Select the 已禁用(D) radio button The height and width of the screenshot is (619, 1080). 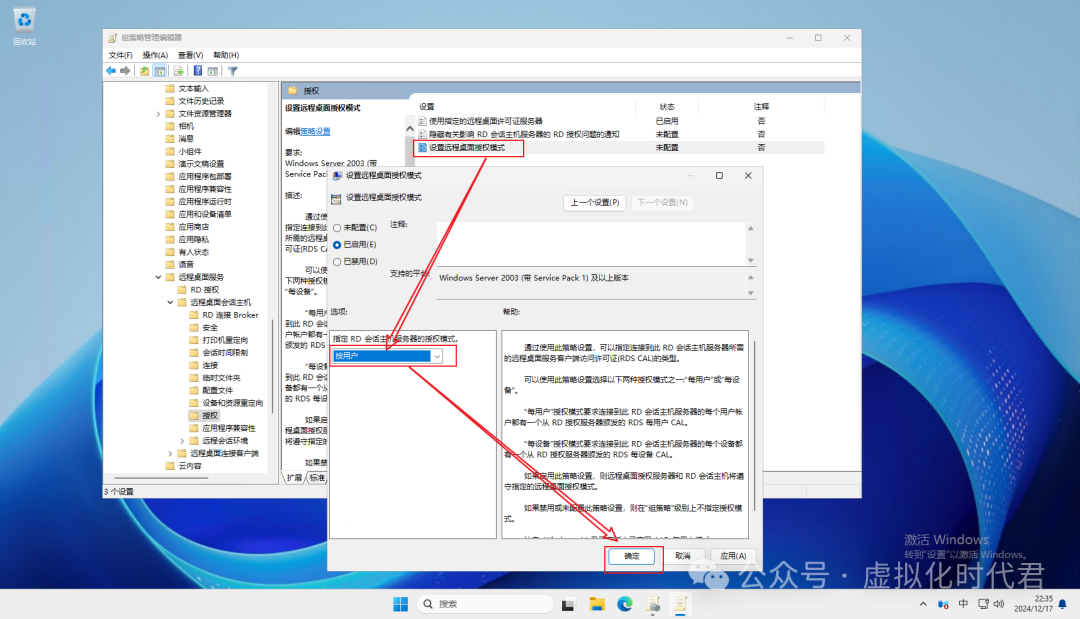[x=337, y=261]
